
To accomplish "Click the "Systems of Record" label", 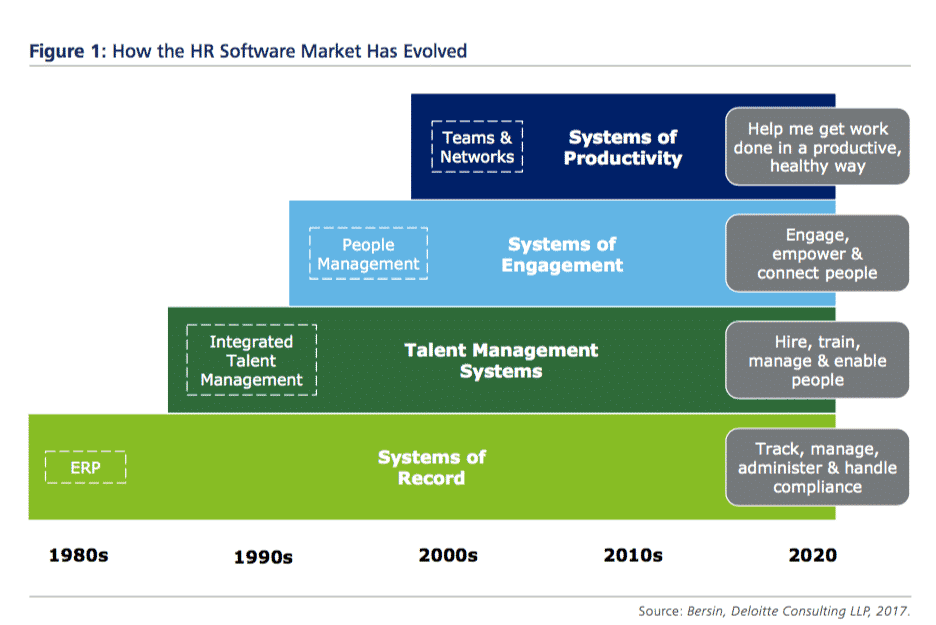I will click(x=432, y=467).
